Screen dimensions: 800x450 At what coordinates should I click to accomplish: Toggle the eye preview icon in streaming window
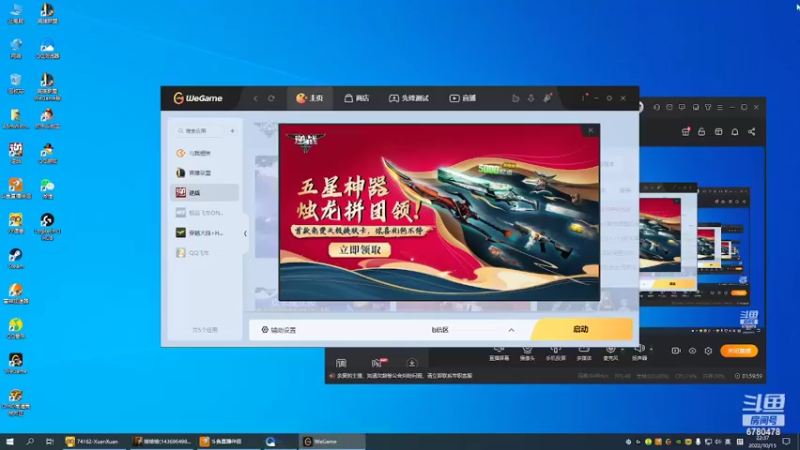click(x=692, y=351)
